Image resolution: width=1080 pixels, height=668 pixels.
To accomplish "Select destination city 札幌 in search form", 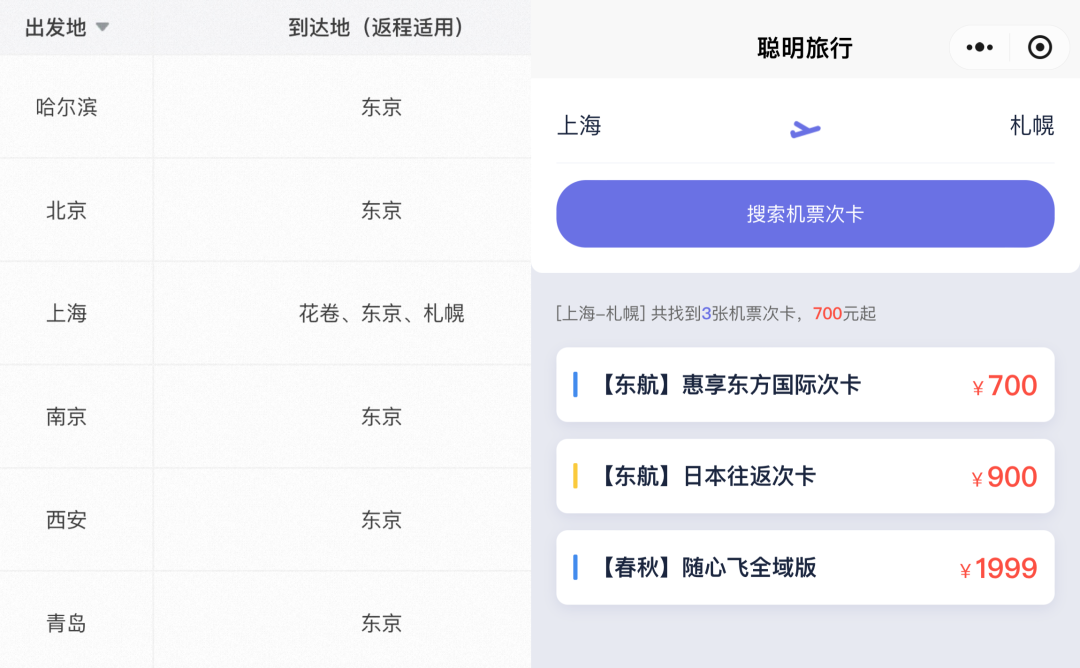I will coord(1032,126).
